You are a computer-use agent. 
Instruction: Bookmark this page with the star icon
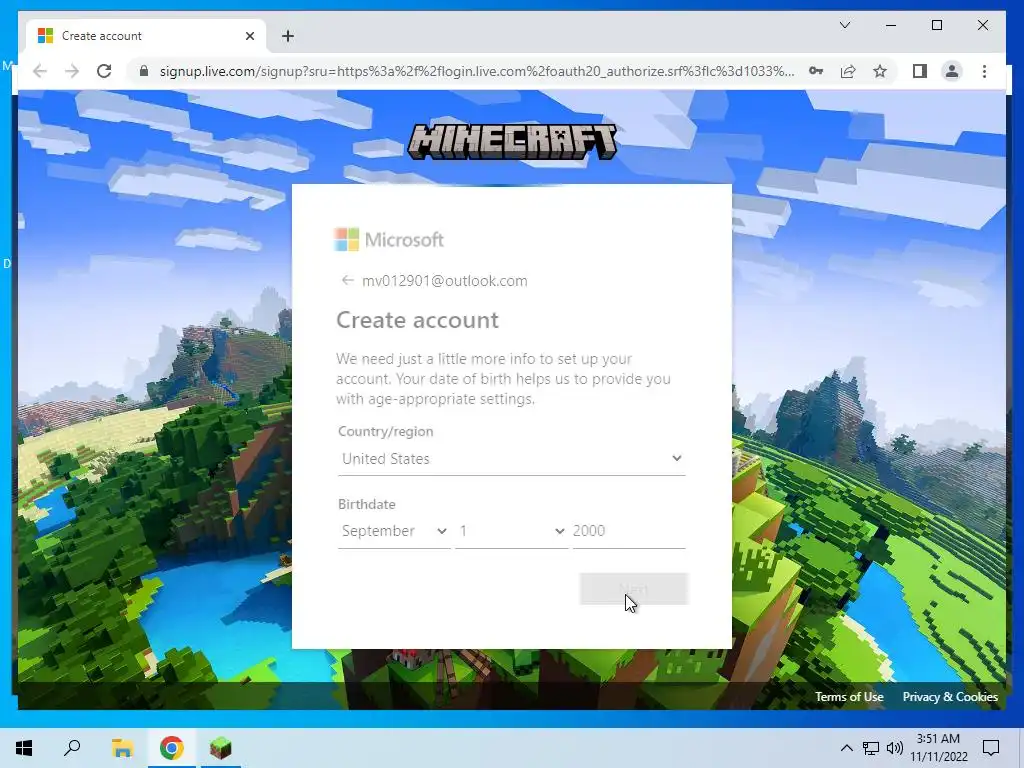tap(880, 71)
